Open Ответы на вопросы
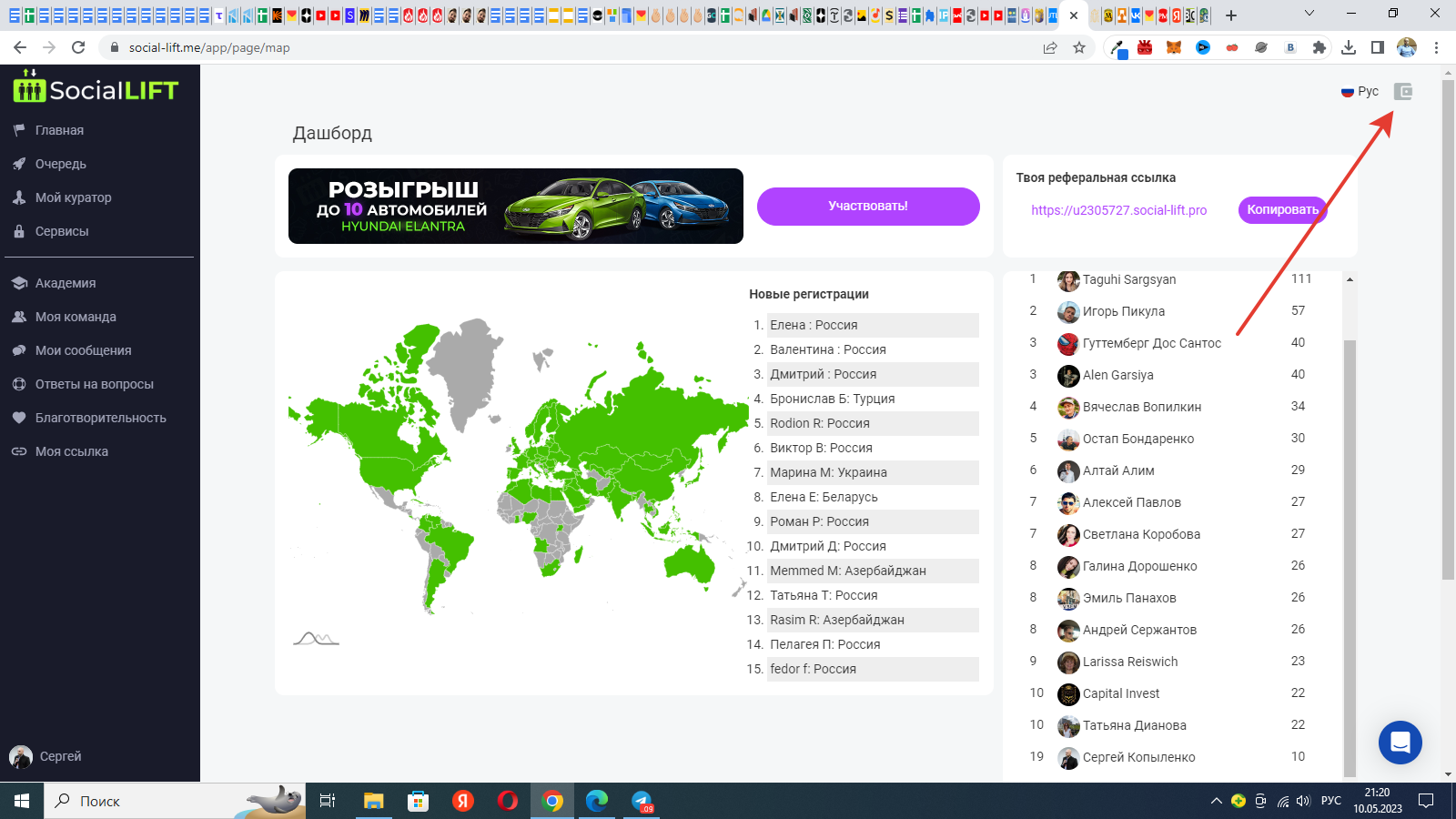This screenshot has height=819, width=1456. pyautogui.click(x=94, y=384)
